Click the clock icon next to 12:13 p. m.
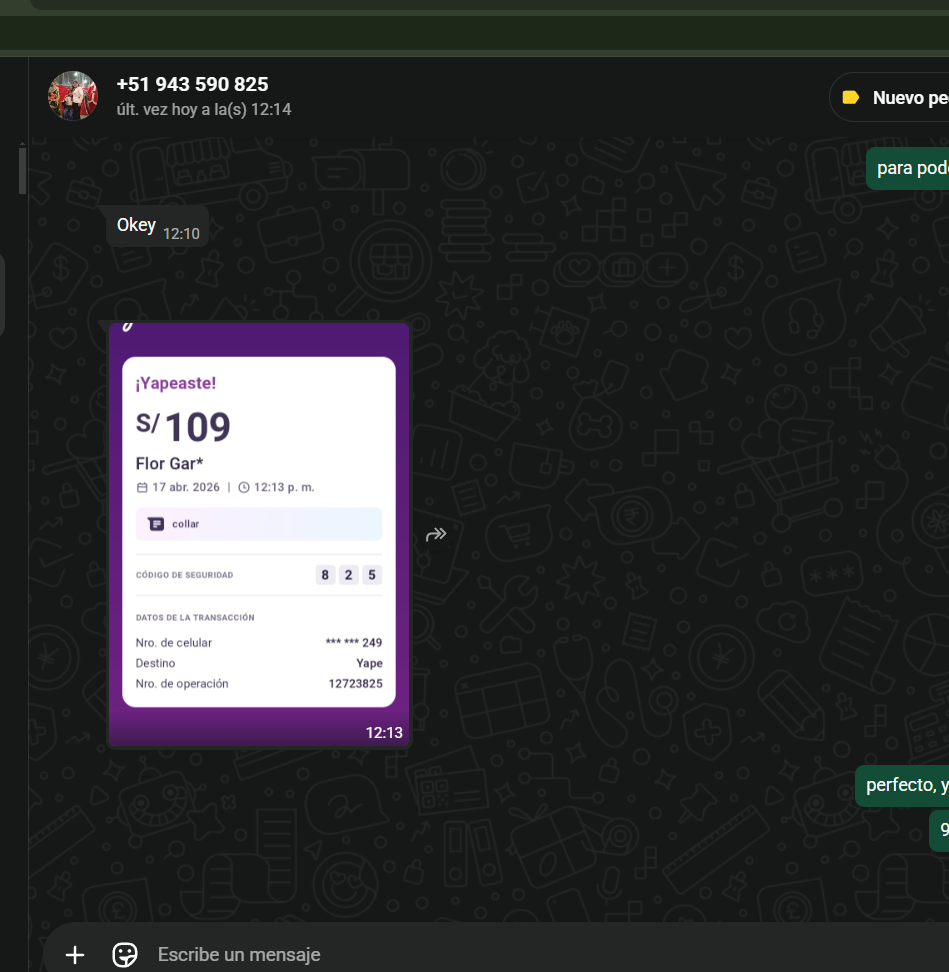This screenshot has width=949, height=972. tap(244, 488)
